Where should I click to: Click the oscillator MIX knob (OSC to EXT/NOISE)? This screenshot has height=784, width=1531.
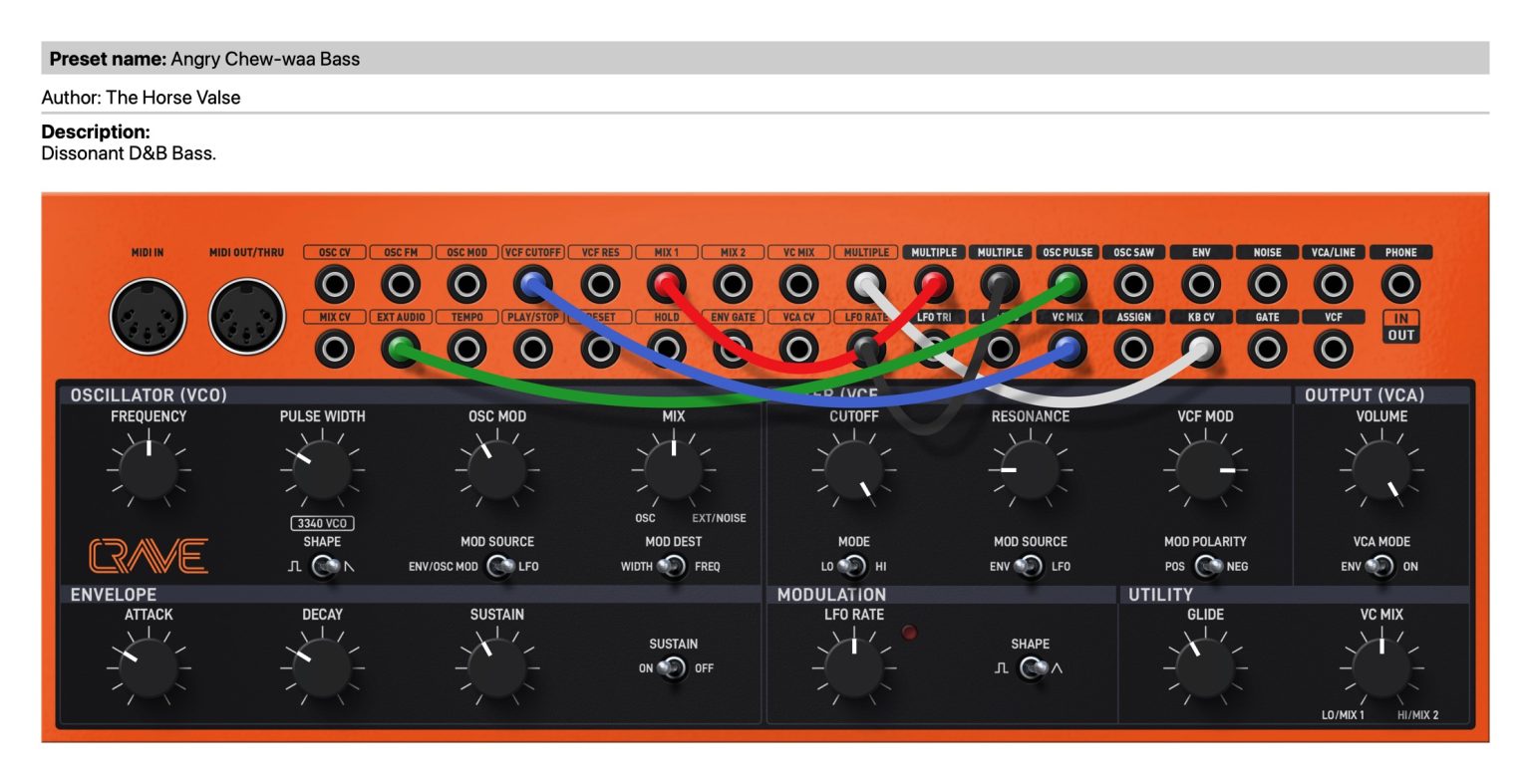click(673, 469)
